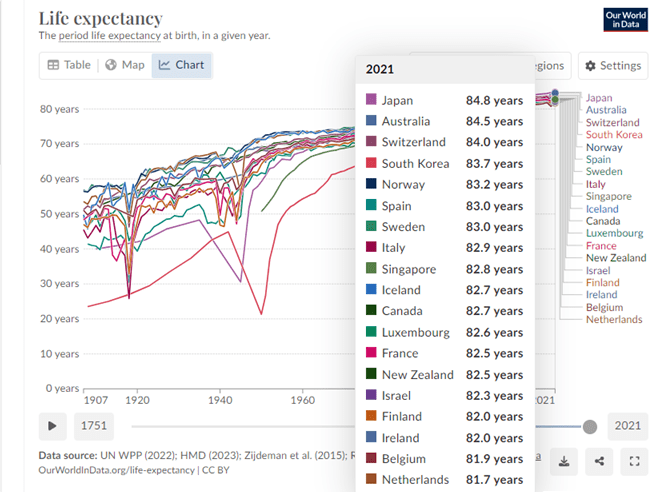Click the download chart icon
655x492 pixels.
[564, 461]
